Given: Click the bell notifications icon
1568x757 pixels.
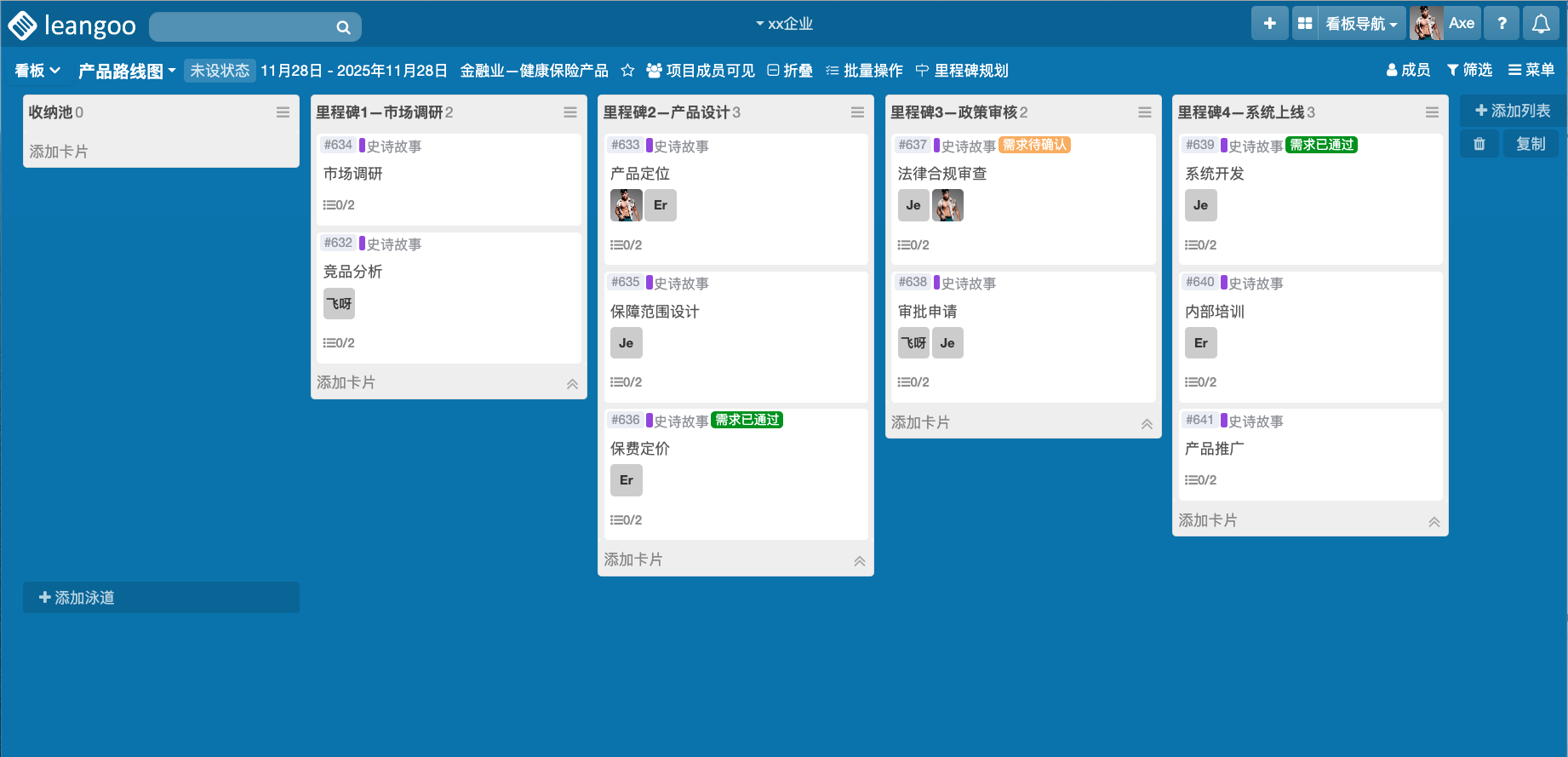Looking at the screenshot, I should (x=1541, y=24).
